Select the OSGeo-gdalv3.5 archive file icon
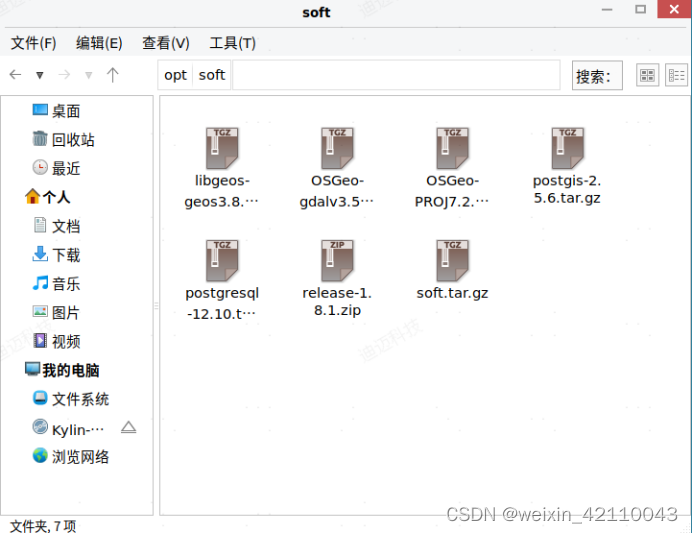This screenshot has width=693, height=533. (x=337, y=148)
